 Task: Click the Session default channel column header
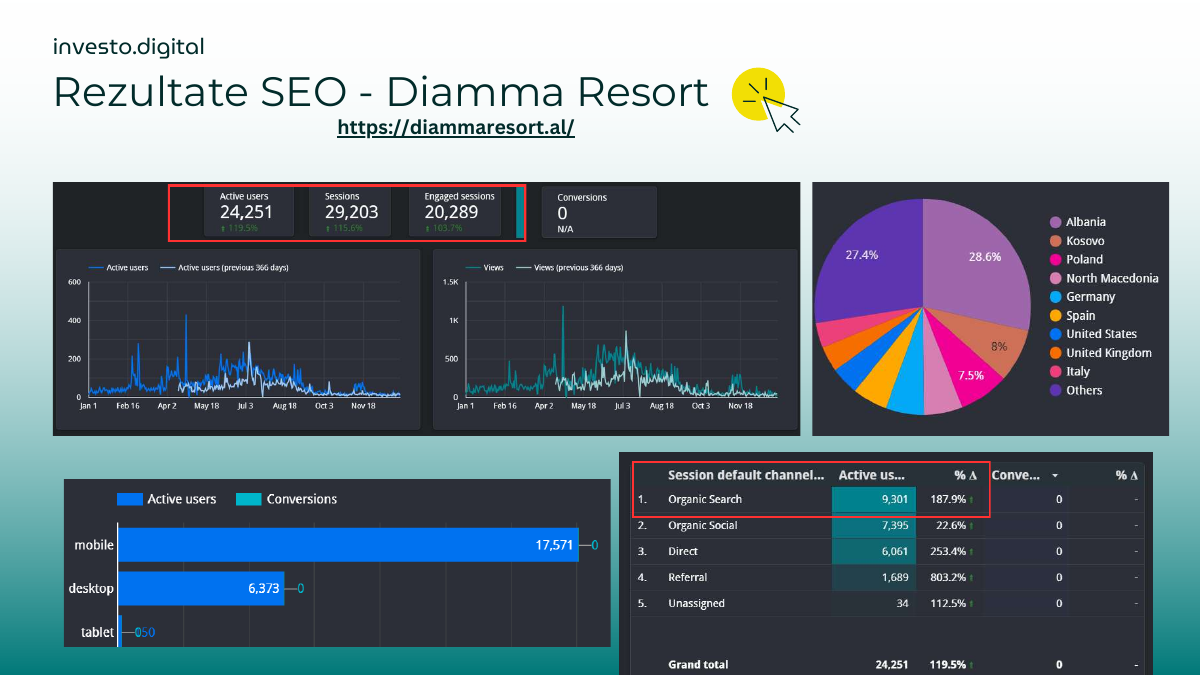pos(746,475)
